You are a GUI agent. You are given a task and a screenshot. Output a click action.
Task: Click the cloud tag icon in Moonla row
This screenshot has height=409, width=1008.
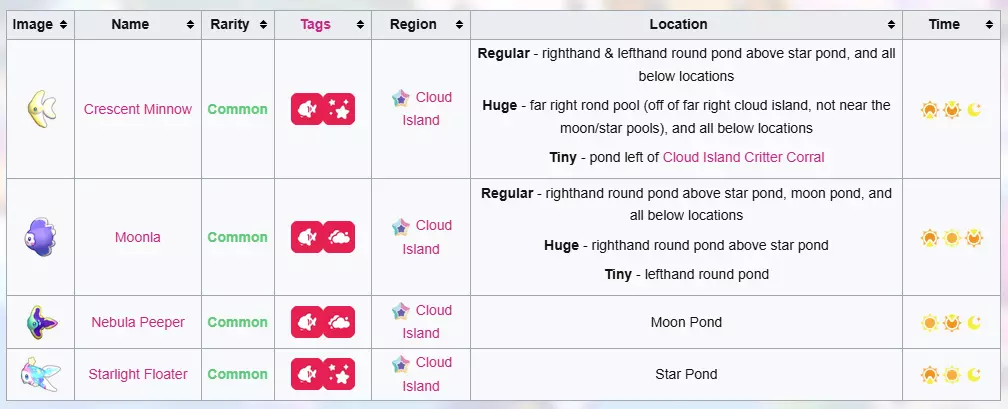pos(339,237)
